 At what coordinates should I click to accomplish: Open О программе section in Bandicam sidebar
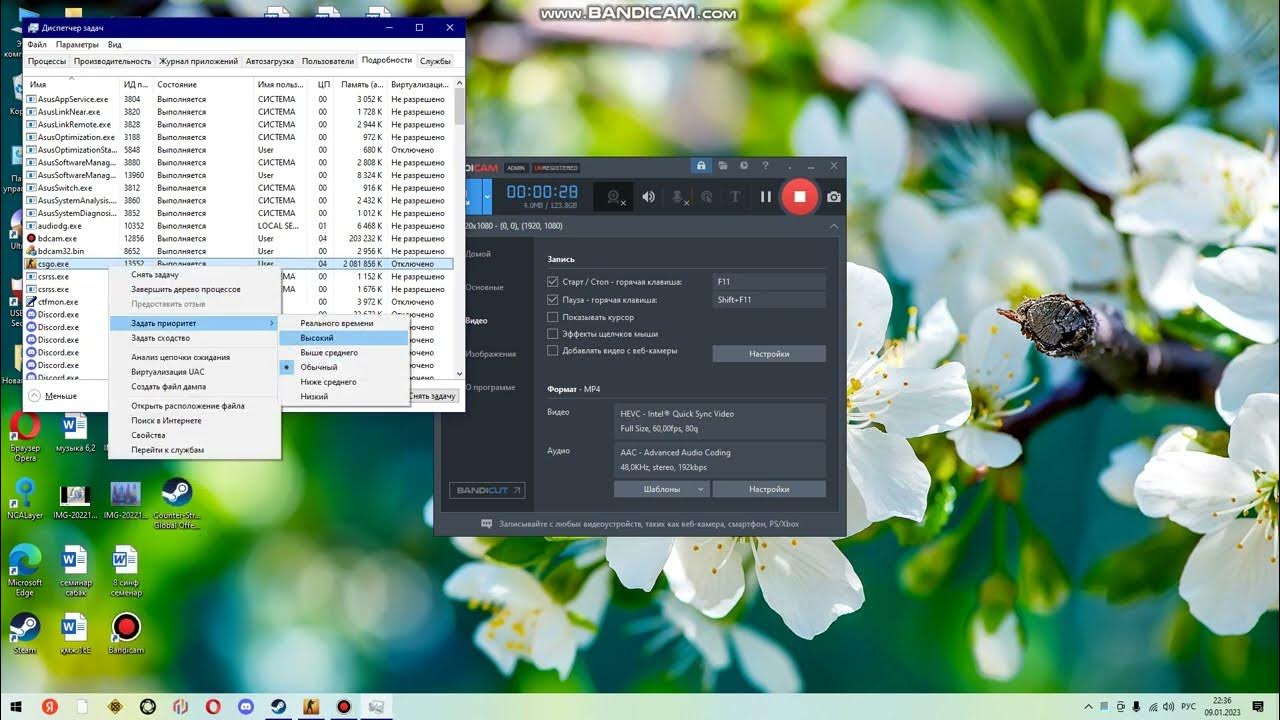pyautogui.click(x=490, y=387)
